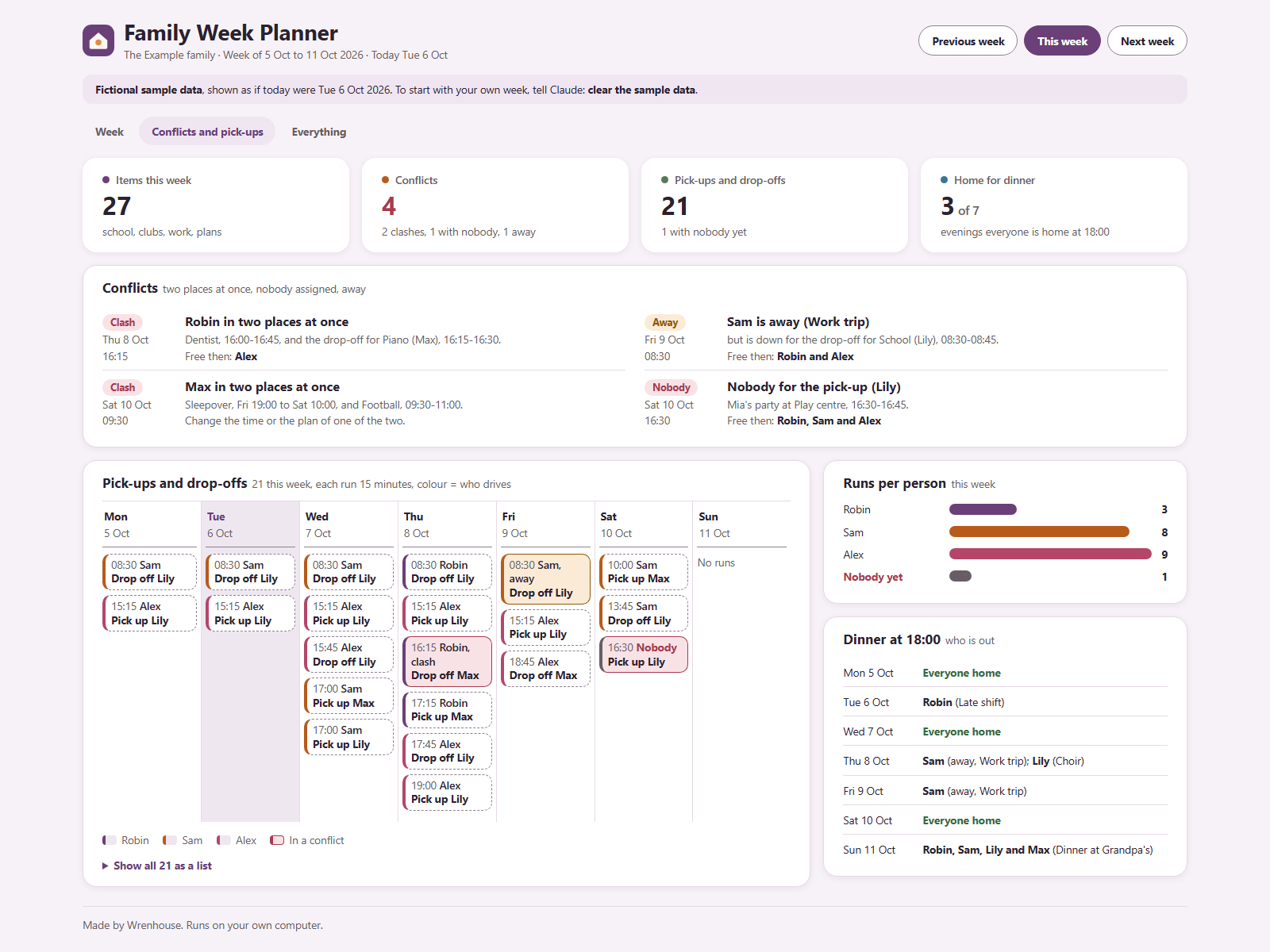Screen dimensions: 1270x952
Task: Click the Away badge for Fri 9 Oct
Action: click(665, 322)
